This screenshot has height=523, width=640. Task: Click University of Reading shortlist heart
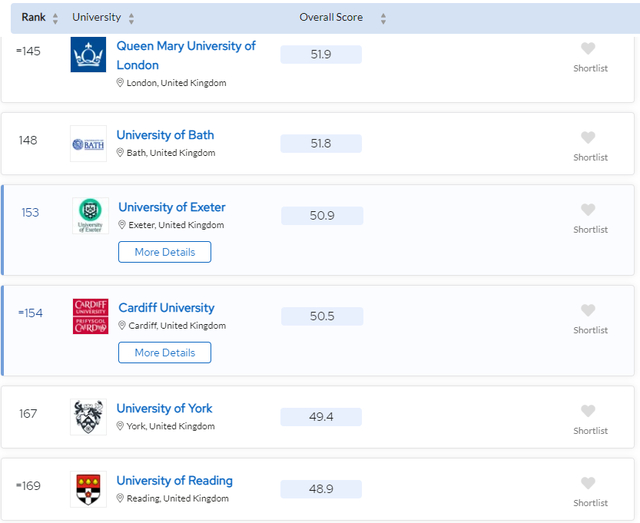[x=588, y=483]
